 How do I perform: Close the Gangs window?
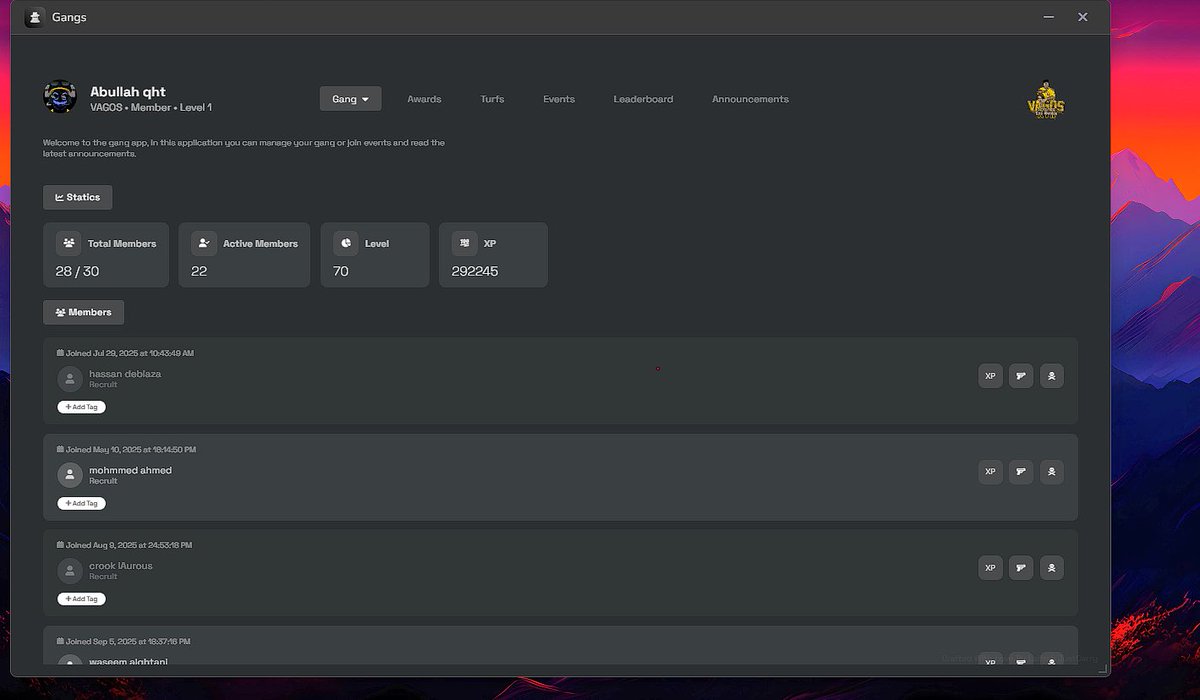tap(1083, 17)
